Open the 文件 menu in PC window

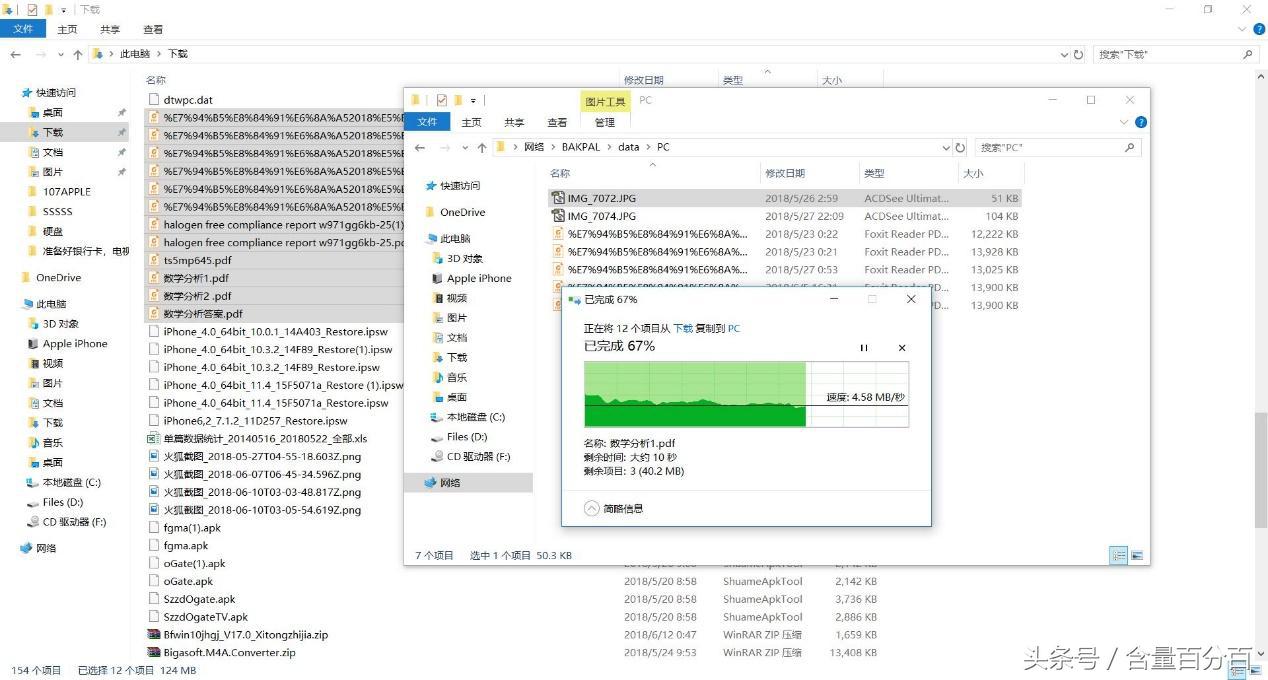[x=427, y=122]
